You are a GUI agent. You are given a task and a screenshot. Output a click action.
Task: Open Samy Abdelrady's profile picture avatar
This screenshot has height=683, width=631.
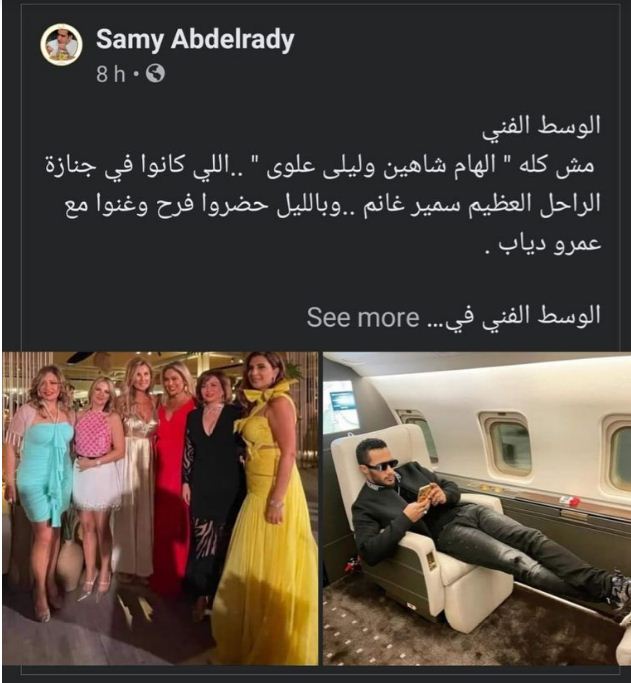(61, 44)
